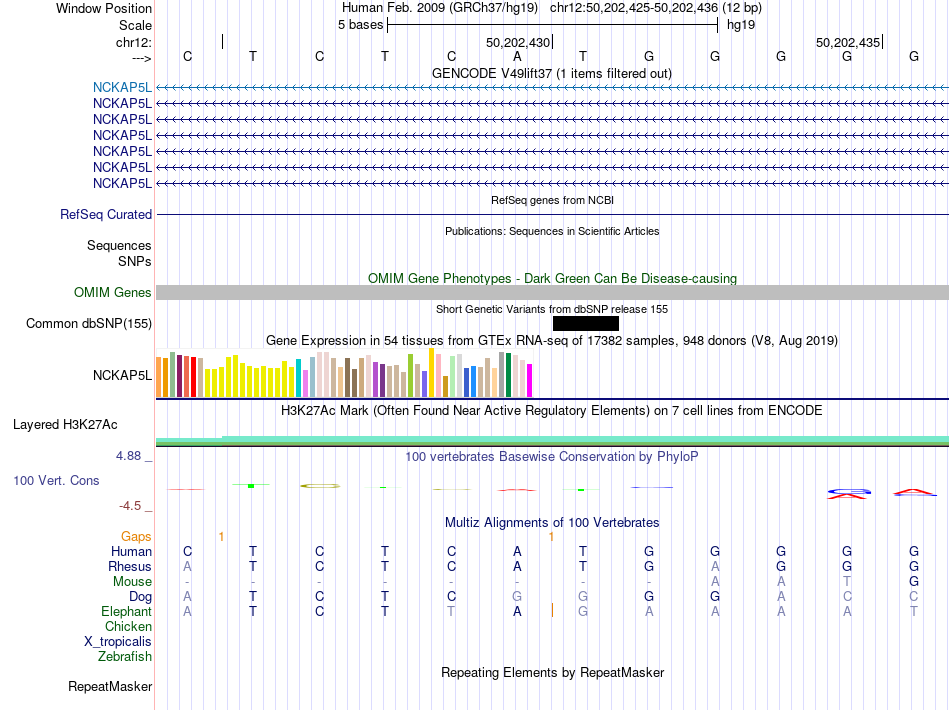The image size is (950, 710).
Task: Click the RepeatMasker track label
Action: [x=110, y=686]
